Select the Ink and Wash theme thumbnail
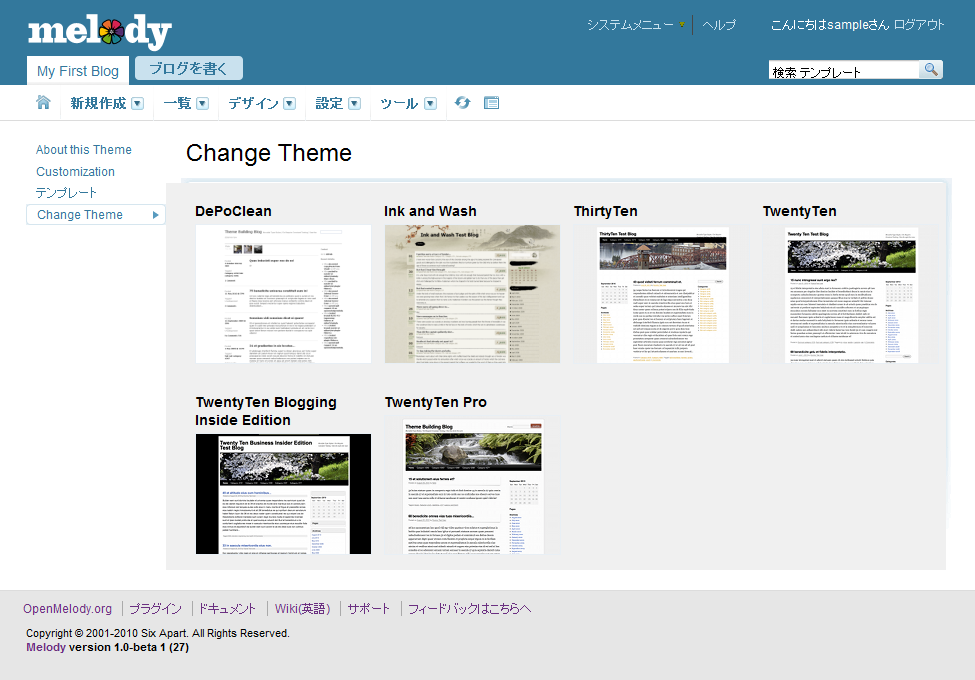The width and height of the screenshot is (975, 680). click(472, 294)
